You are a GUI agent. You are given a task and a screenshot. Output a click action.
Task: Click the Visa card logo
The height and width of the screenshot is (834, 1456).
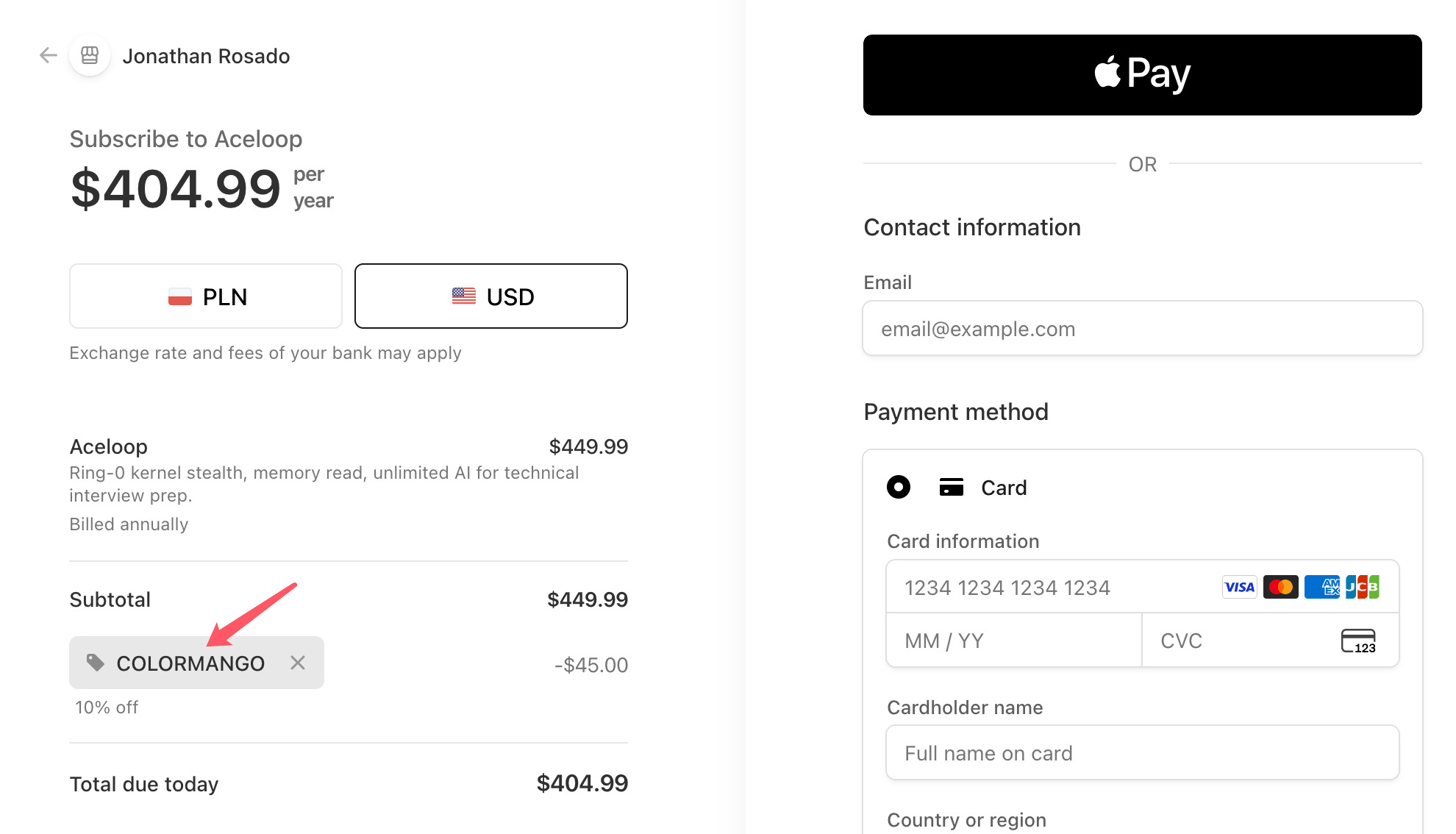point(1239,587)
